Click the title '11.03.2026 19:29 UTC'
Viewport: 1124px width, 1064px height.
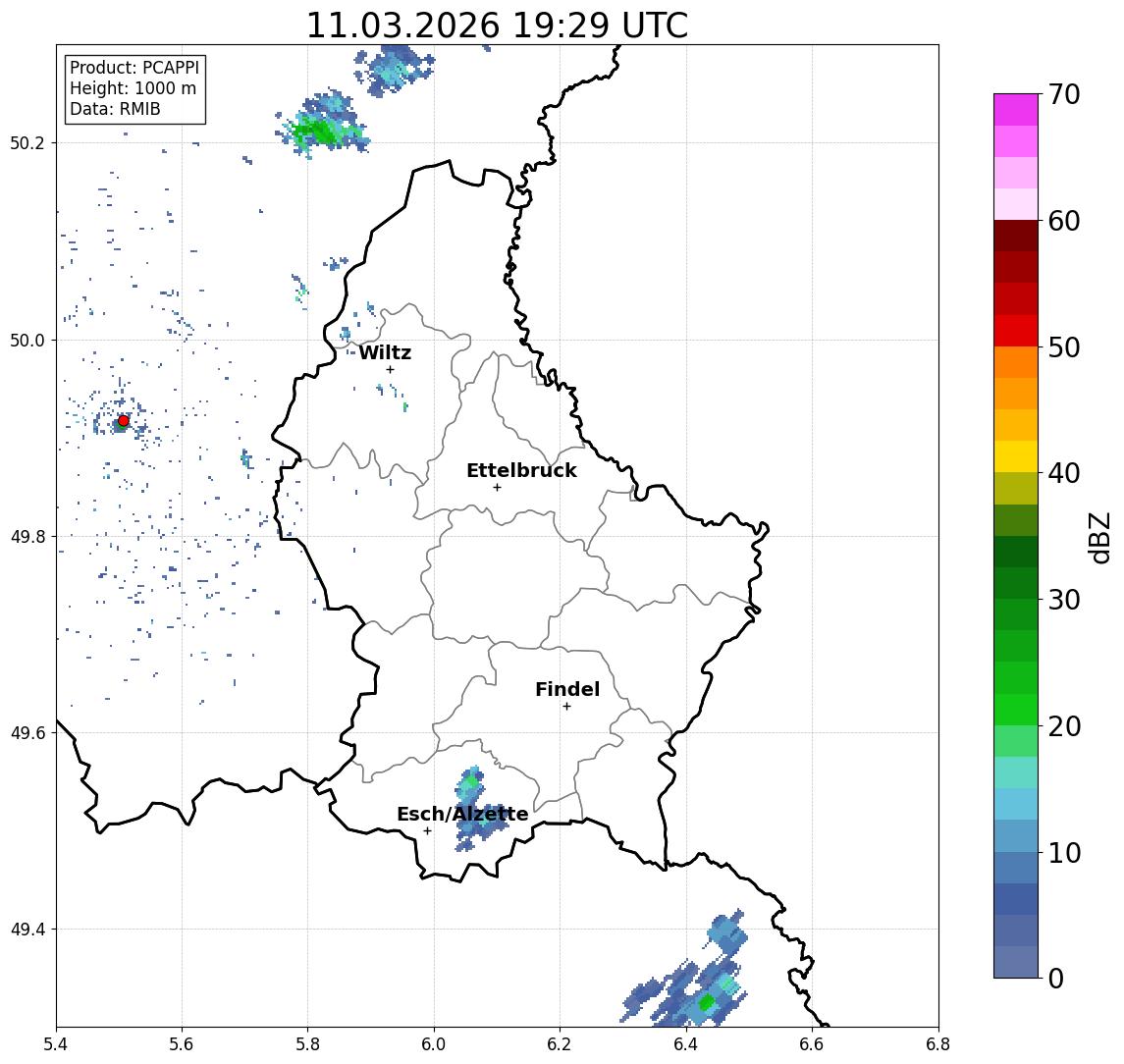pos(497,26)
